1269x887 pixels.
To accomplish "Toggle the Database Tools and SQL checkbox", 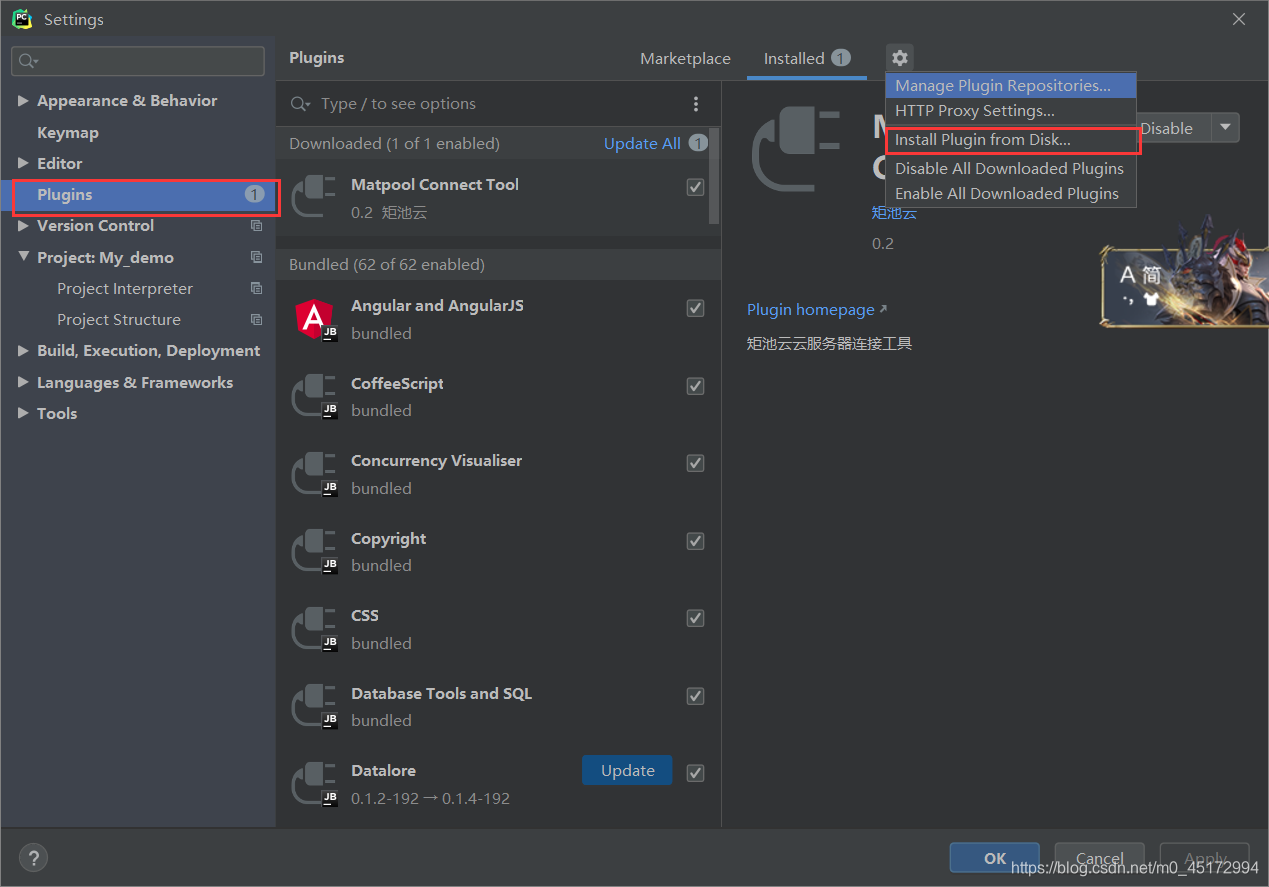I will point(695,696).
